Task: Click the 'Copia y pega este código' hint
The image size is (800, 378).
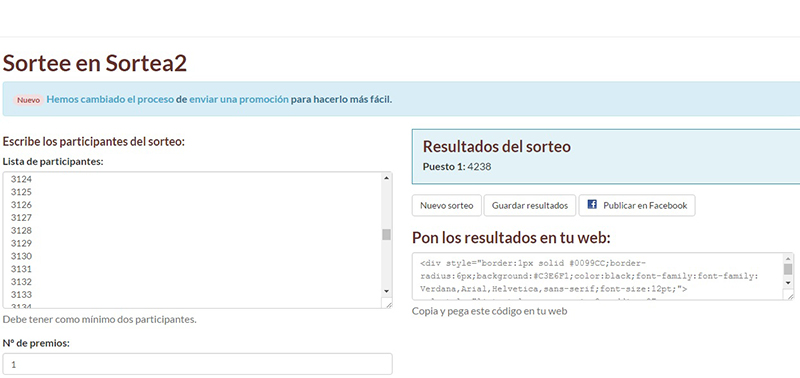Action: pyautogui.click(x=489, y=311)
